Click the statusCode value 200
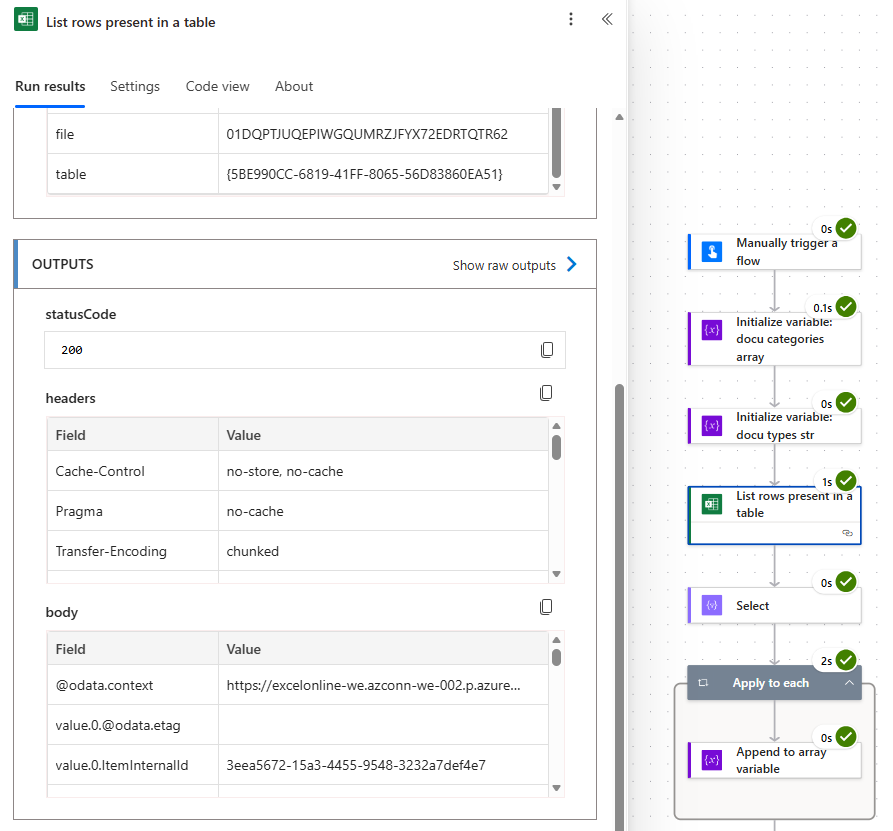 [72, 350]
